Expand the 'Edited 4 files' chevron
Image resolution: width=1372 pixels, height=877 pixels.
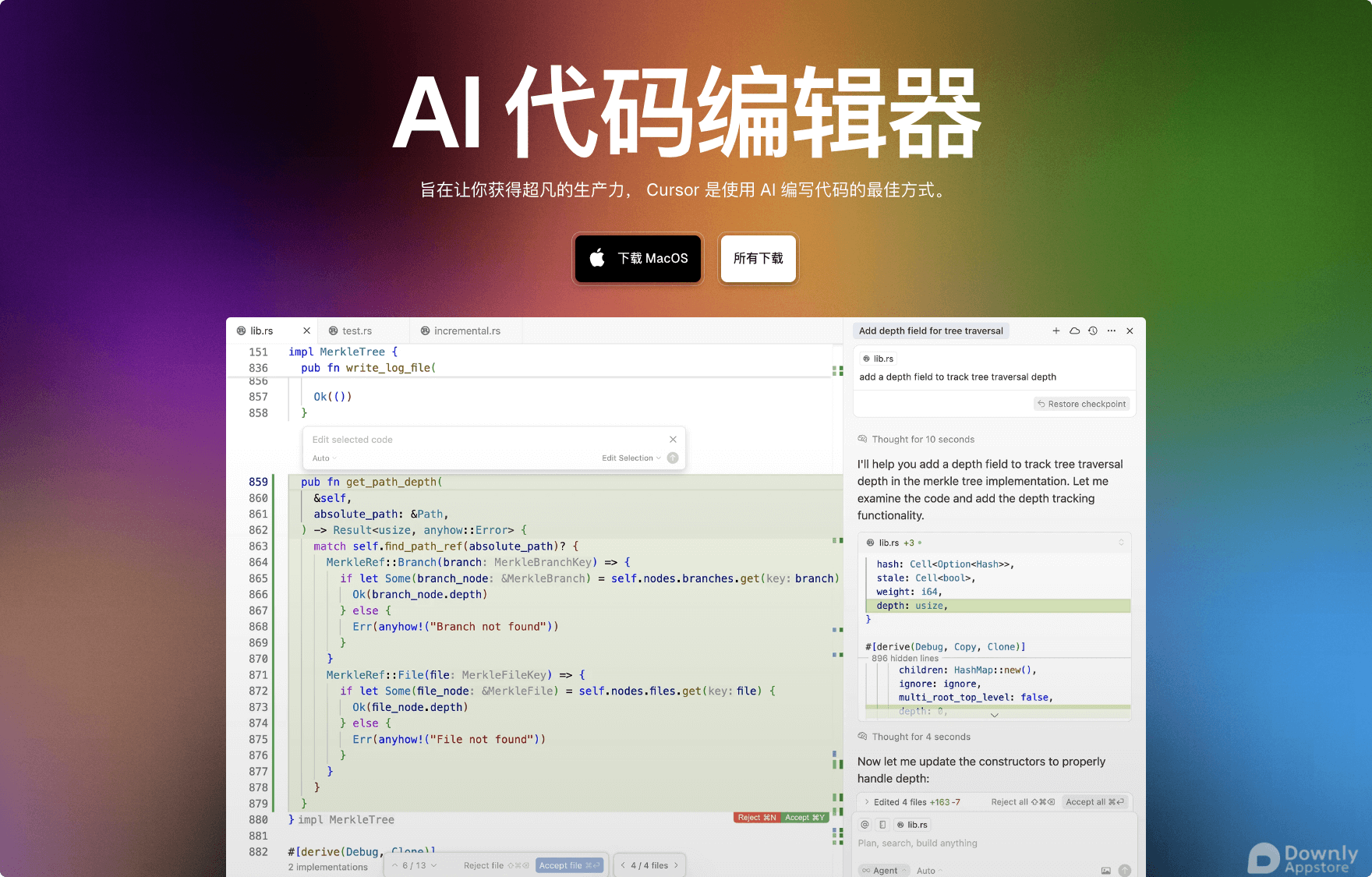tap(866, 802)
